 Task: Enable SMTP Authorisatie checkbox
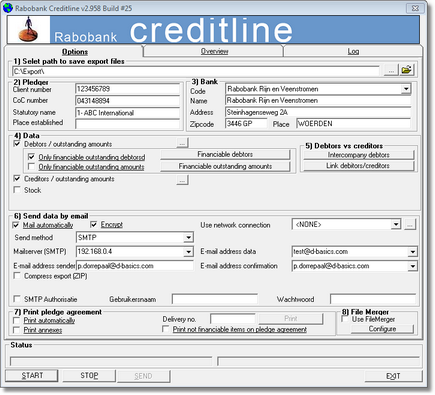(17, 298)
